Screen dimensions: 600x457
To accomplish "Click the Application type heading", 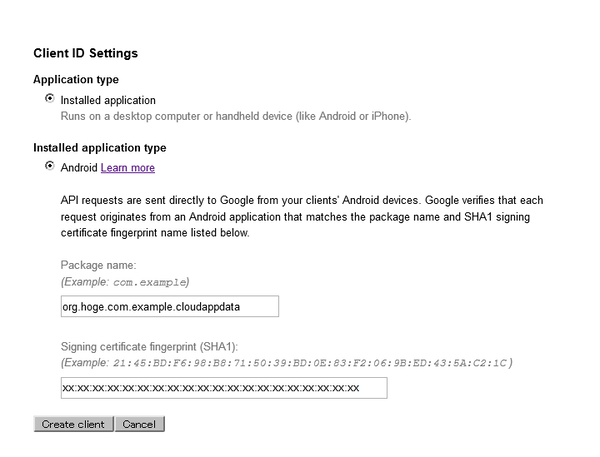I will [76, 79].
